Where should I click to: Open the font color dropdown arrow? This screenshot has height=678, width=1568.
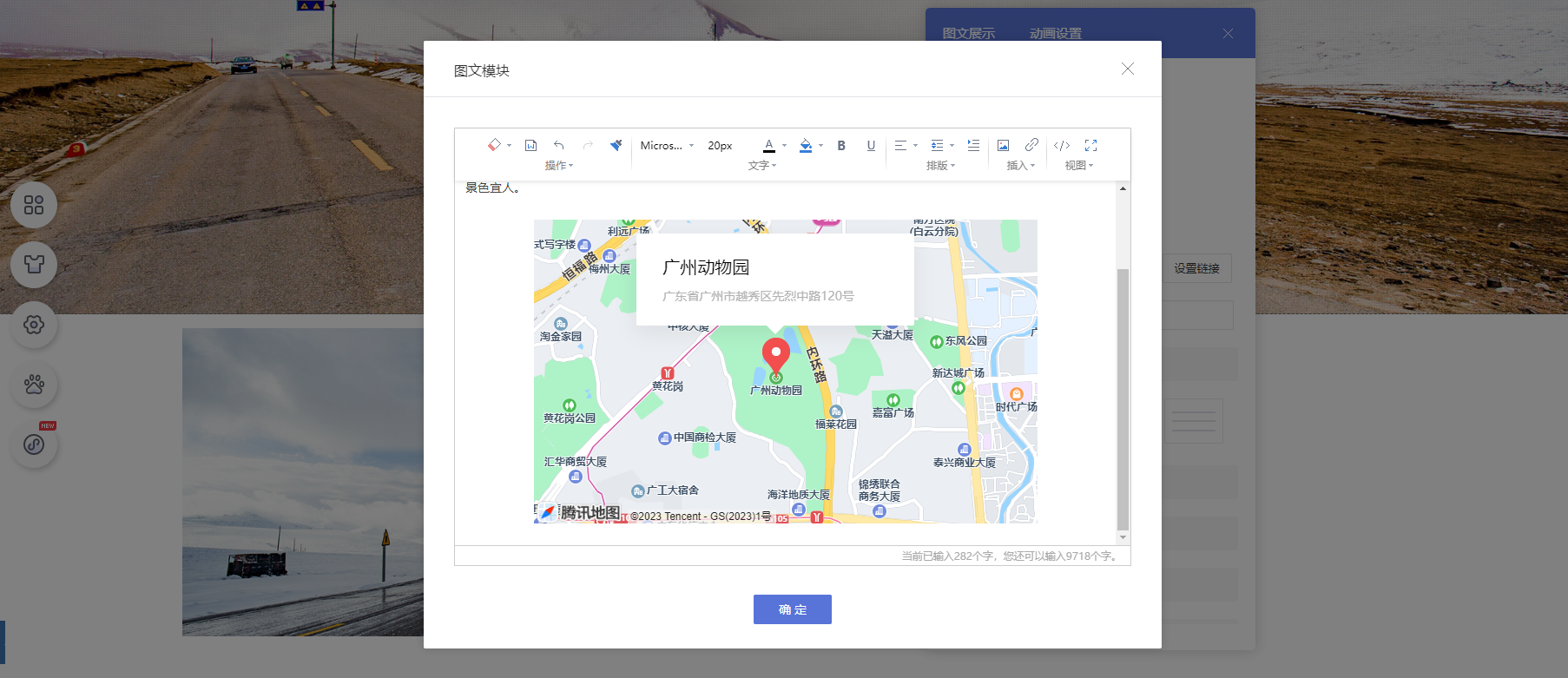[x=784, y=146]
